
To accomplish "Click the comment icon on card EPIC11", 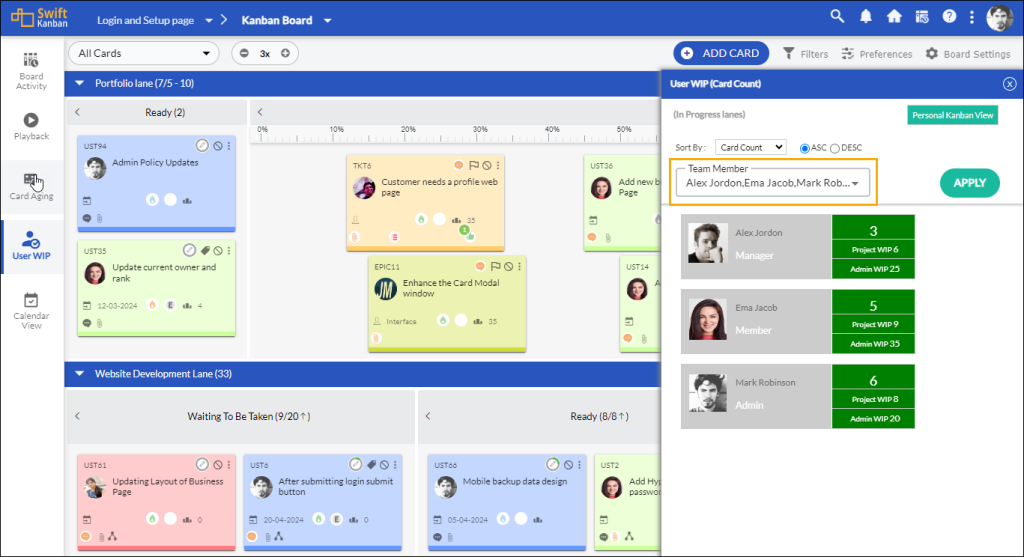I will [x=480, y=266].
